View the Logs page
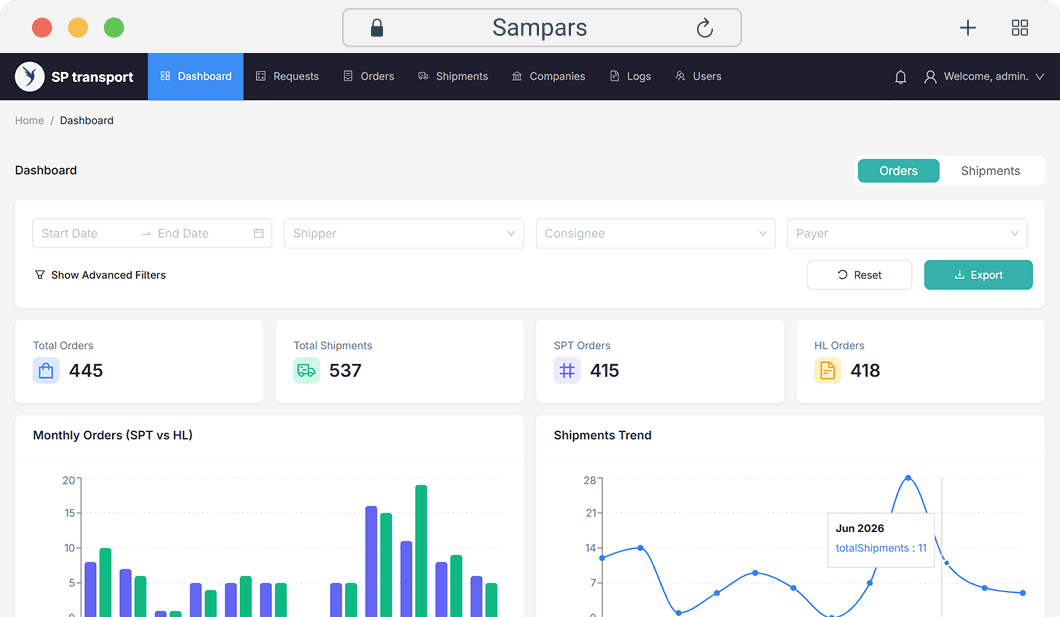Viewport: 1060px width, 617px height. pyautogui.click(x=631, y=76)
